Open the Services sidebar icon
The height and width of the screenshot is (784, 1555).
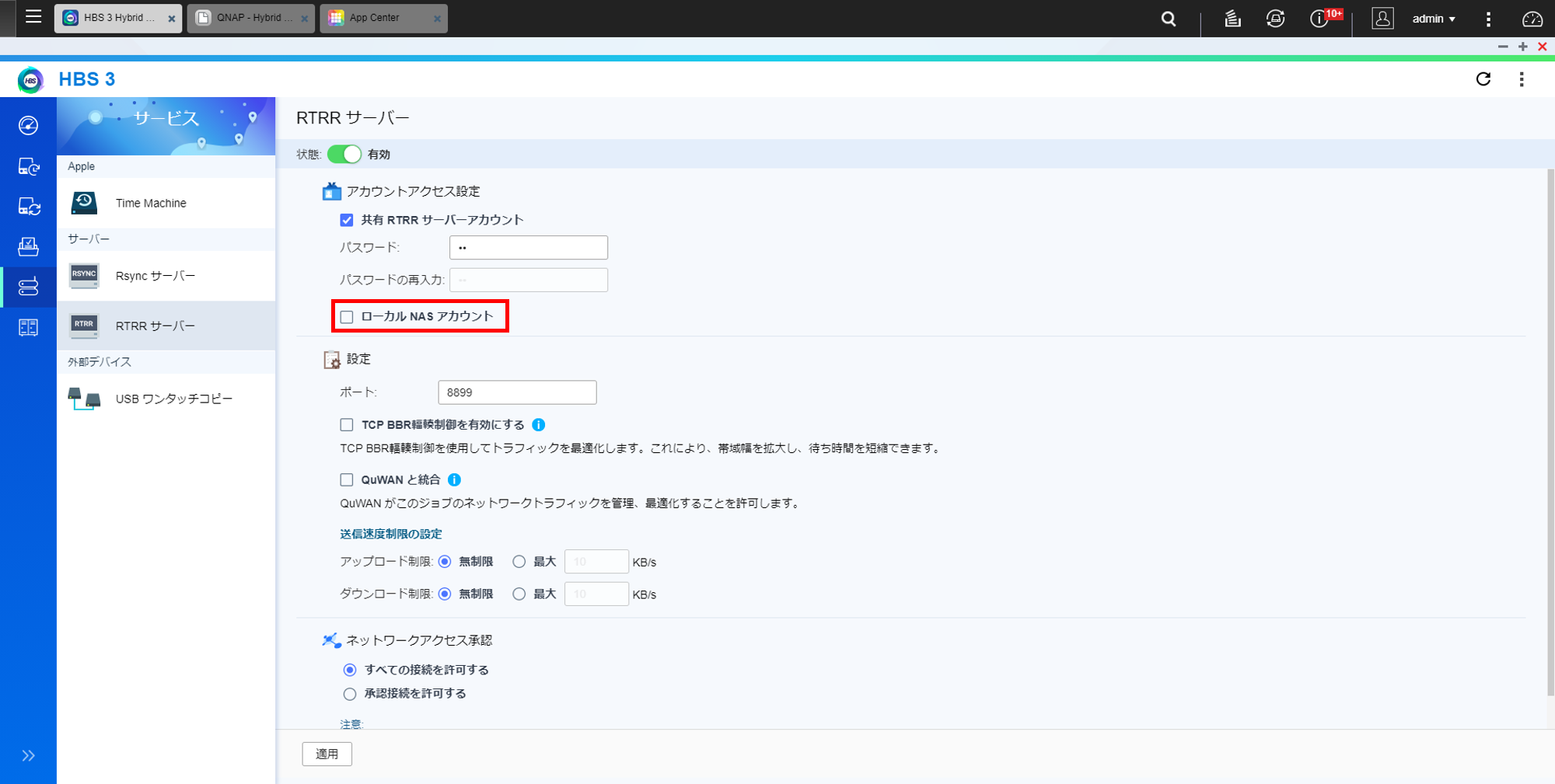(x=28, y=287)
